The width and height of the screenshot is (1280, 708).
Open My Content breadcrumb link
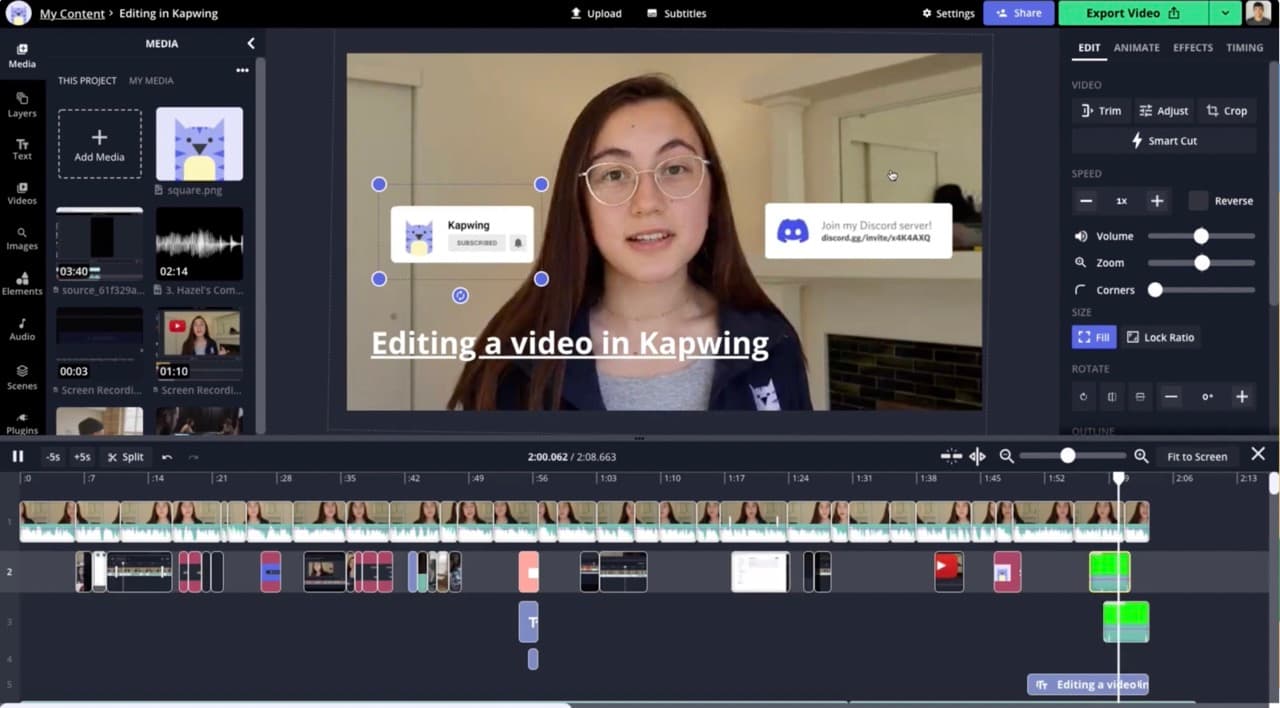72,14
